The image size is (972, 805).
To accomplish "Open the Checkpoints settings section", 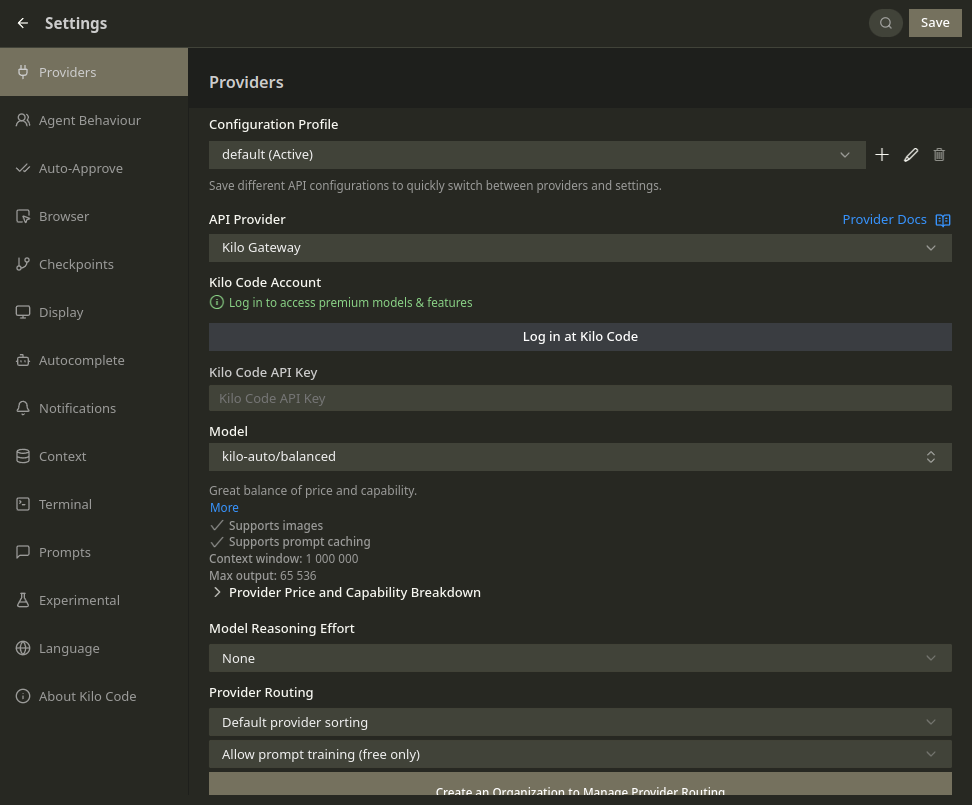I will tap(94, 264).
